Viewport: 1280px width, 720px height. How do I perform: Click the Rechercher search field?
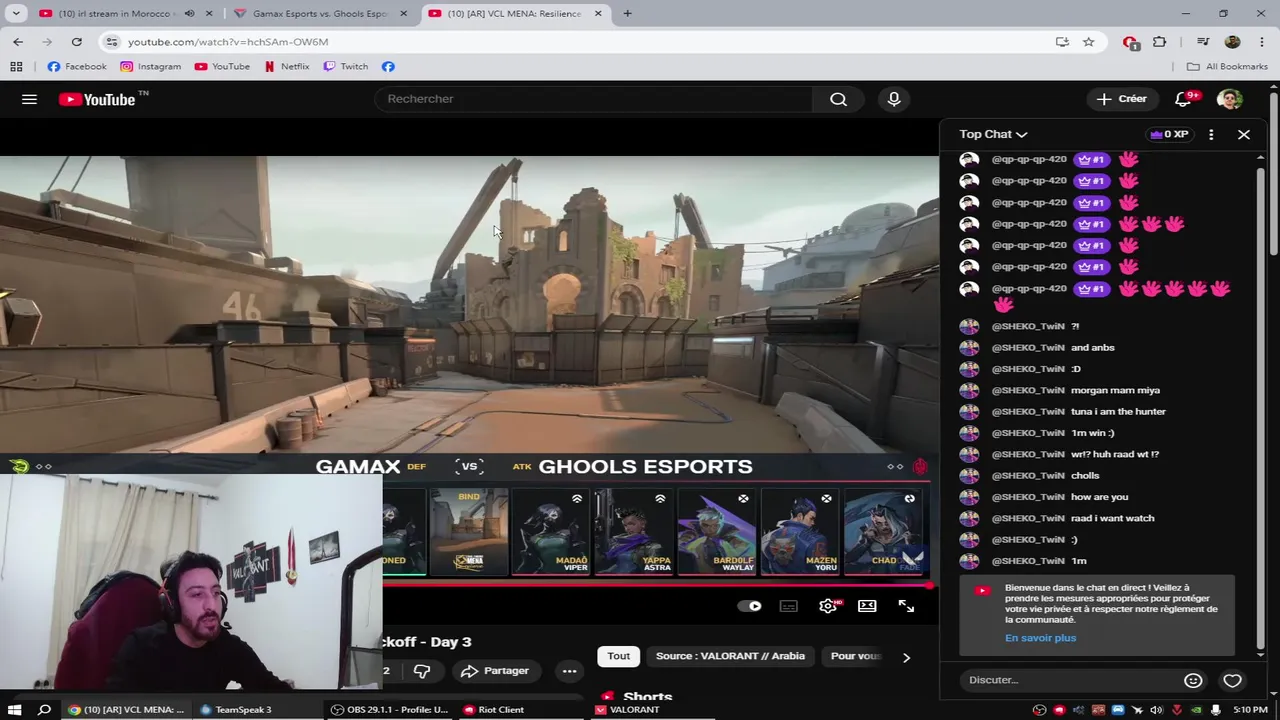click(595, 99)
